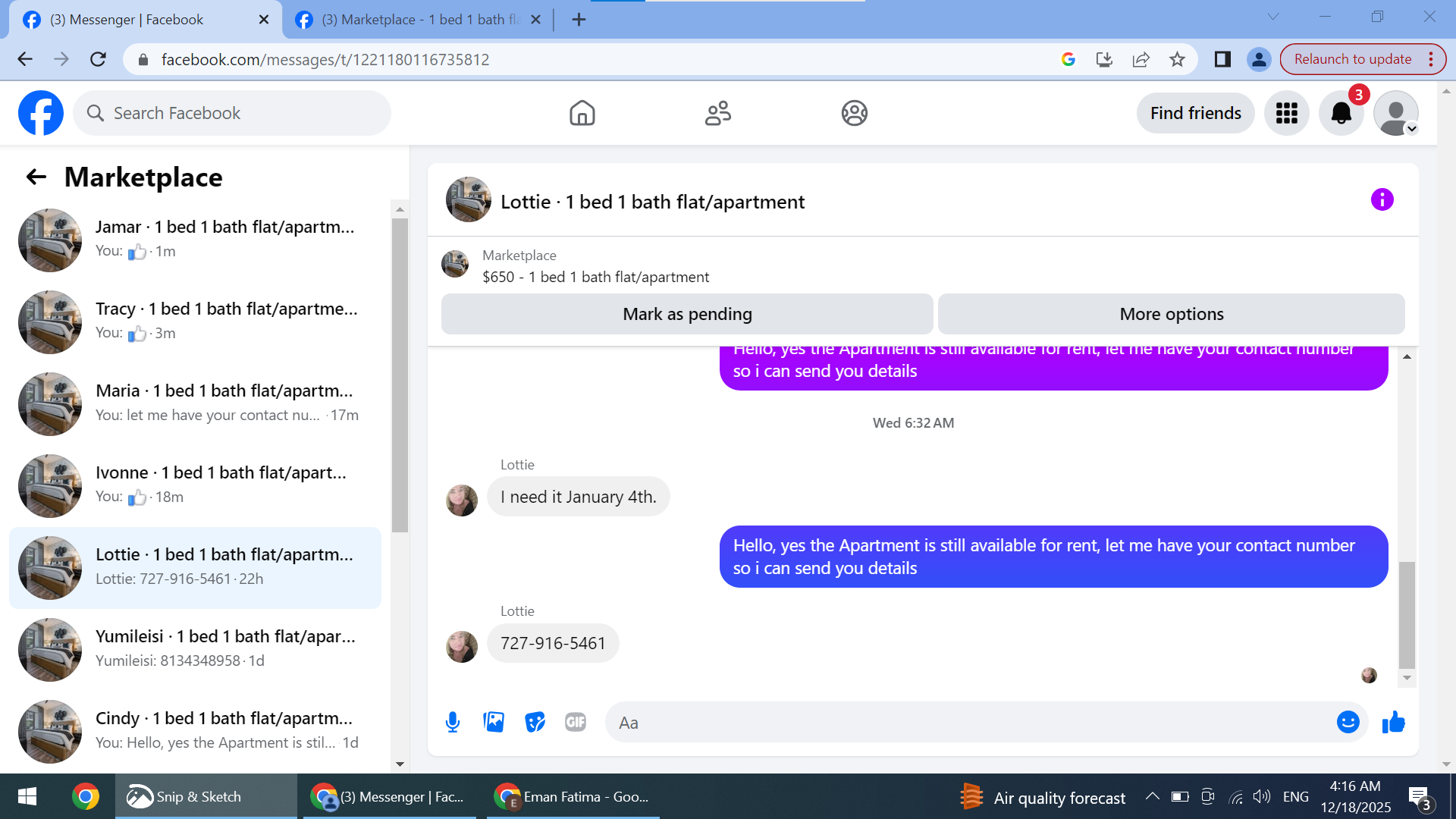The height and width of the screenshot is (819, 1456).
Task: Open the Friends icon in top navigation
Action: [717, 113]
